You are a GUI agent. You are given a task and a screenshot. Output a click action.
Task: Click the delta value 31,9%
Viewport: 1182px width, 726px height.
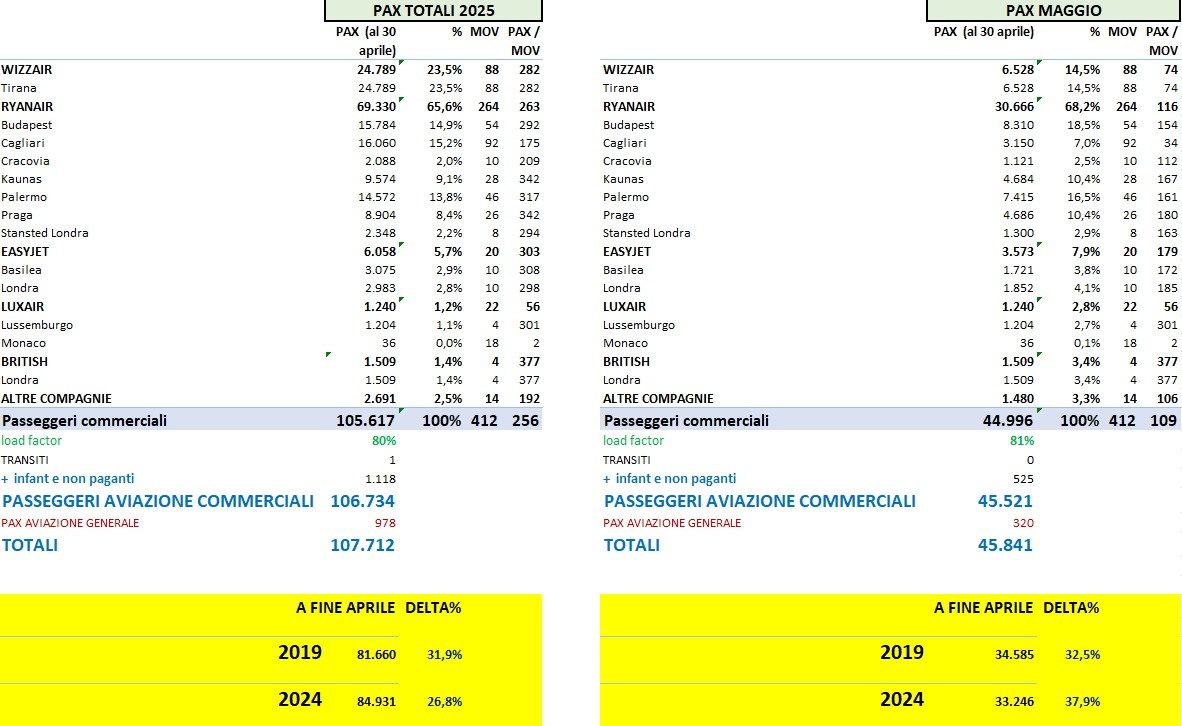(445, 654)
